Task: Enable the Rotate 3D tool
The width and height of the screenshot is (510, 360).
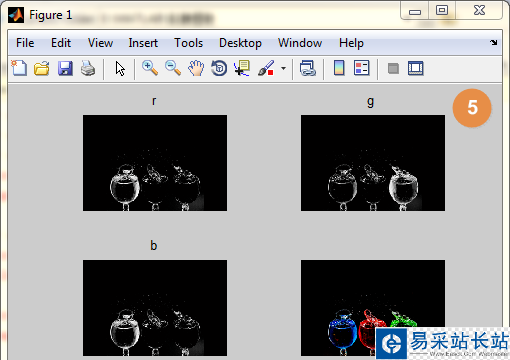Action: pyautogui.click(x=219, y=68)
